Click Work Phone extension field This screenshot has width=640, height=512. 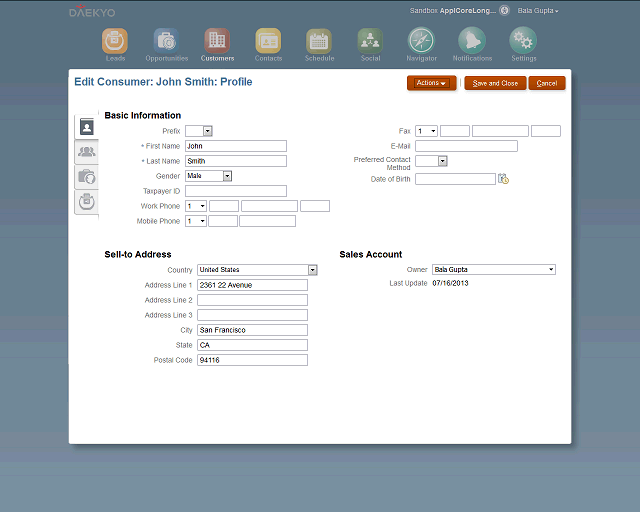point(315,206)
